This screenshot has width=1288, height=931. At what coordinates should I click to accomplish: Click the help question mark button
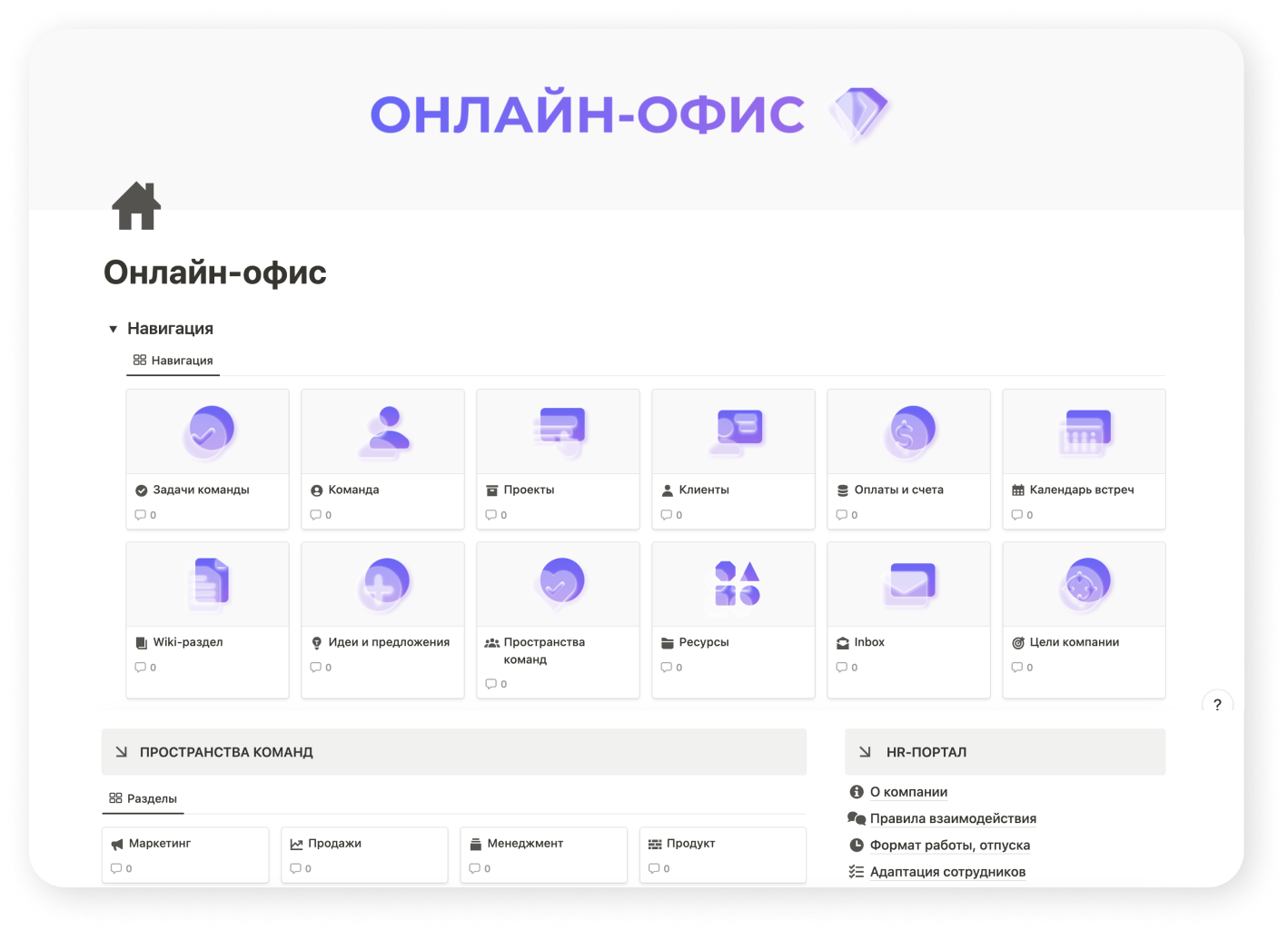click(x=1217, y=704)
